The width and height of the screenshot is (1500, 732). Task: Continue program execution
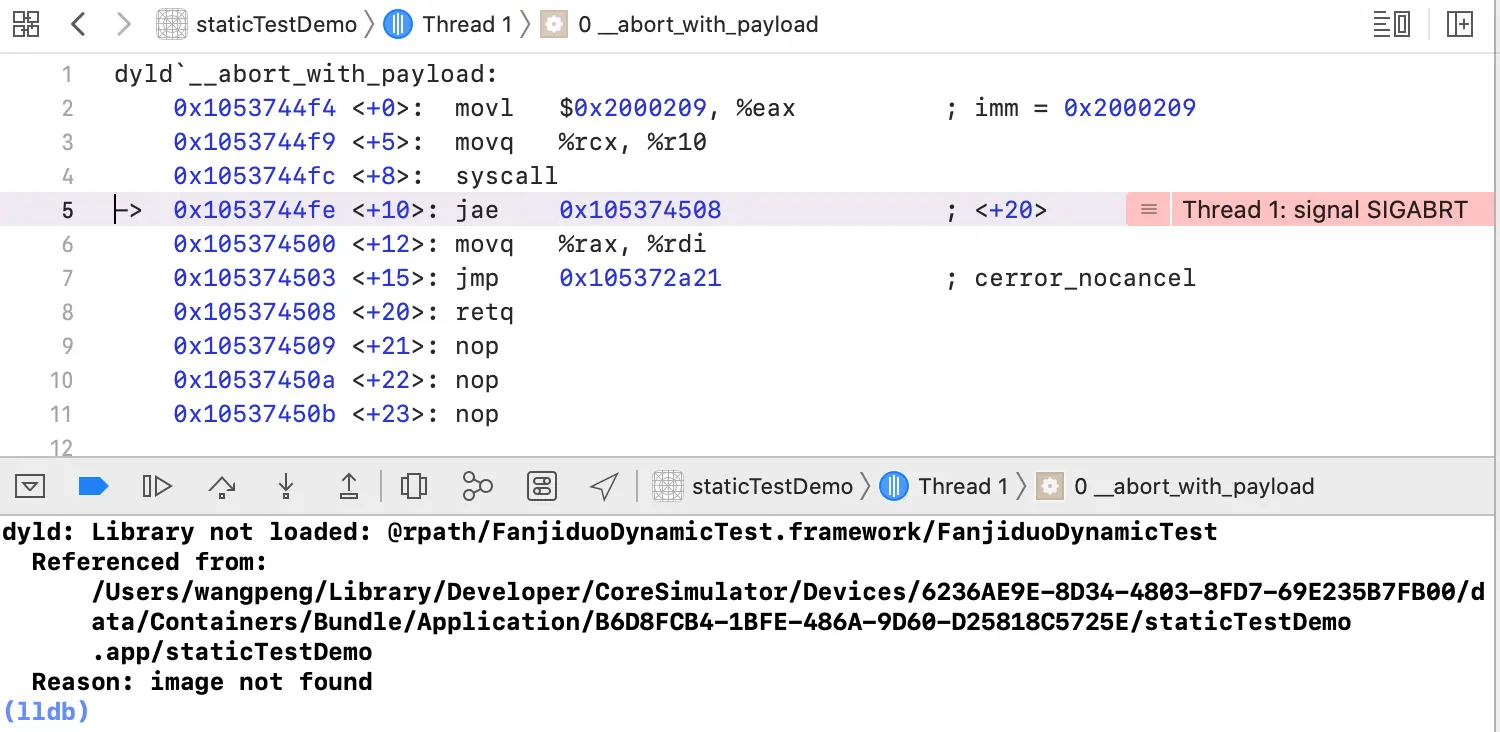coord(157,487)
